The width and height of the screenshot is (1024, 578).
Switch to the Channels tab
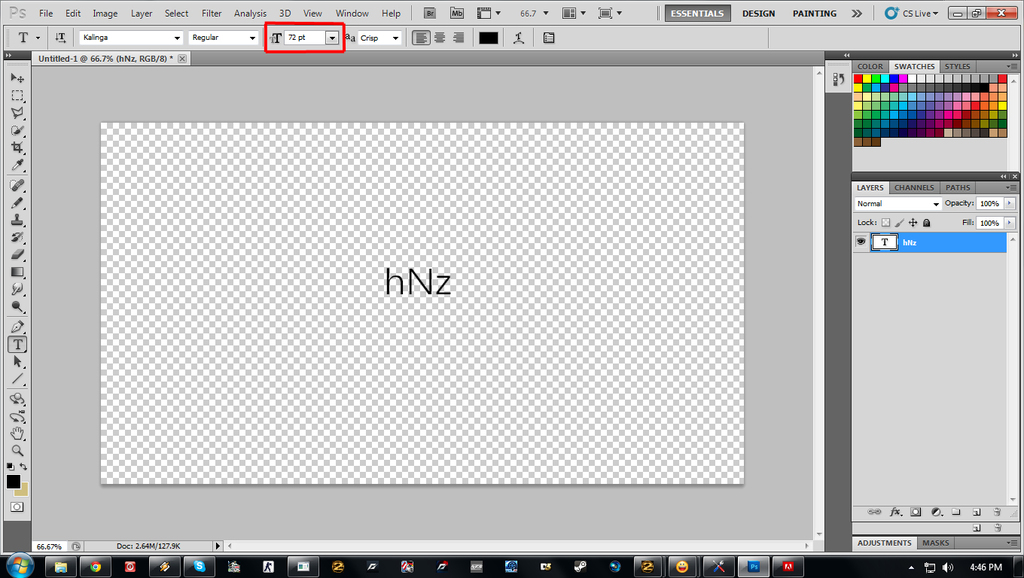coord(913,187)
